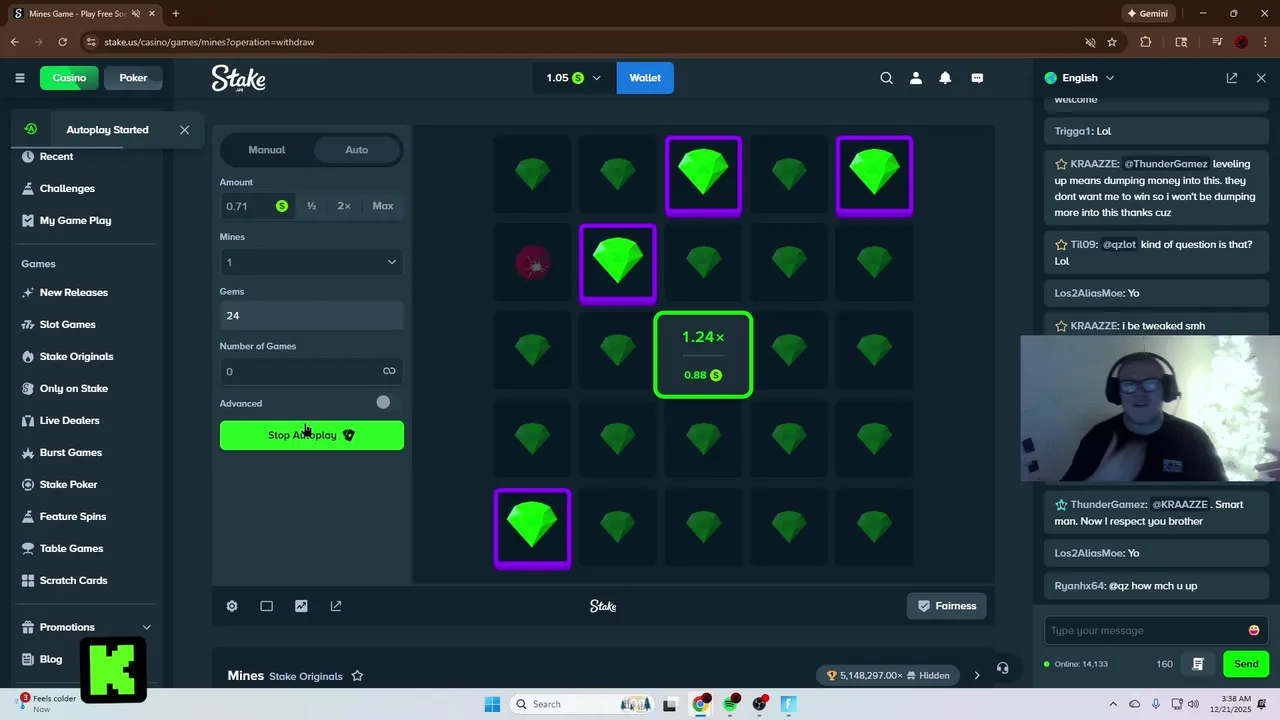Viewport: 1280px width, 720px height.
Task: Click the revealed mine tile
Action: point(532,263)
